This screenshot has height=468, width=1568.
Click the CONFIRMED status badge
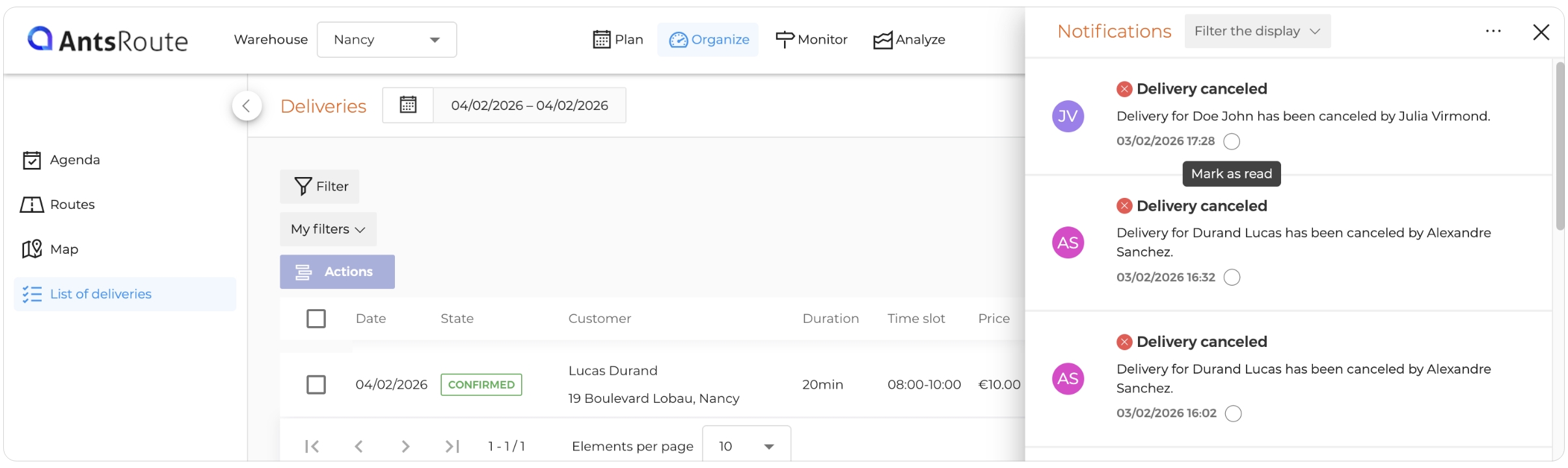(x=481, y=385)
